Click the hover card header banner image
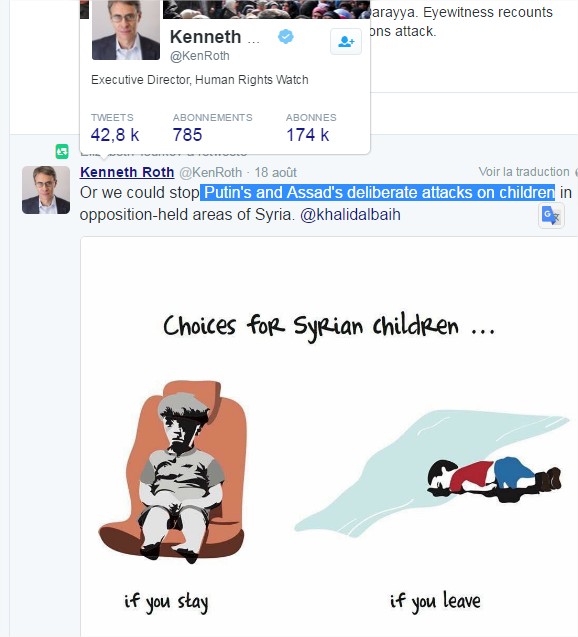Image resolution: width=578 pixels, height=637 pixels. coord(266,9)
